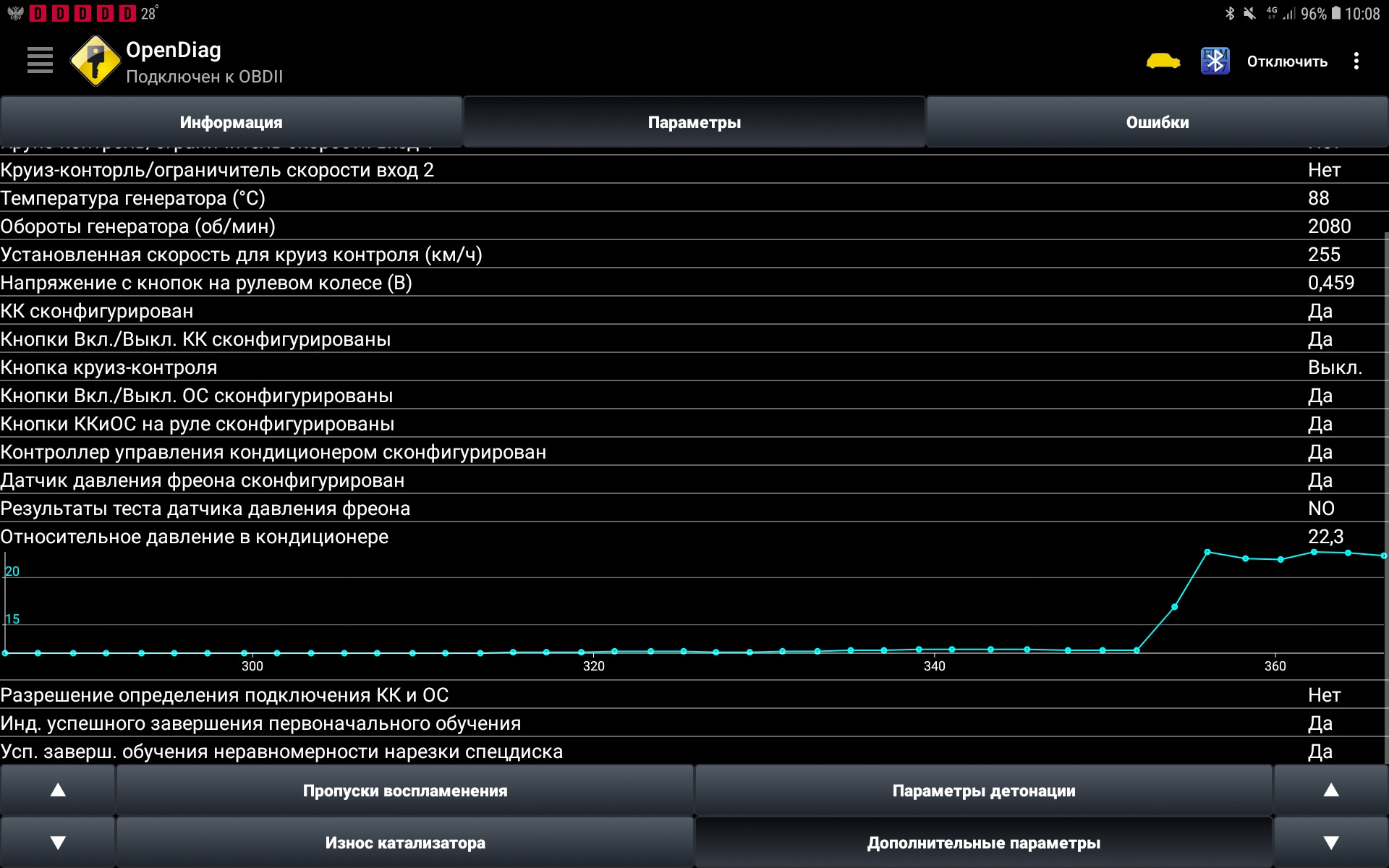Select row Напряжение с кнопок на рулевом колесе
1389x868 pixels.
click(694, 283)
